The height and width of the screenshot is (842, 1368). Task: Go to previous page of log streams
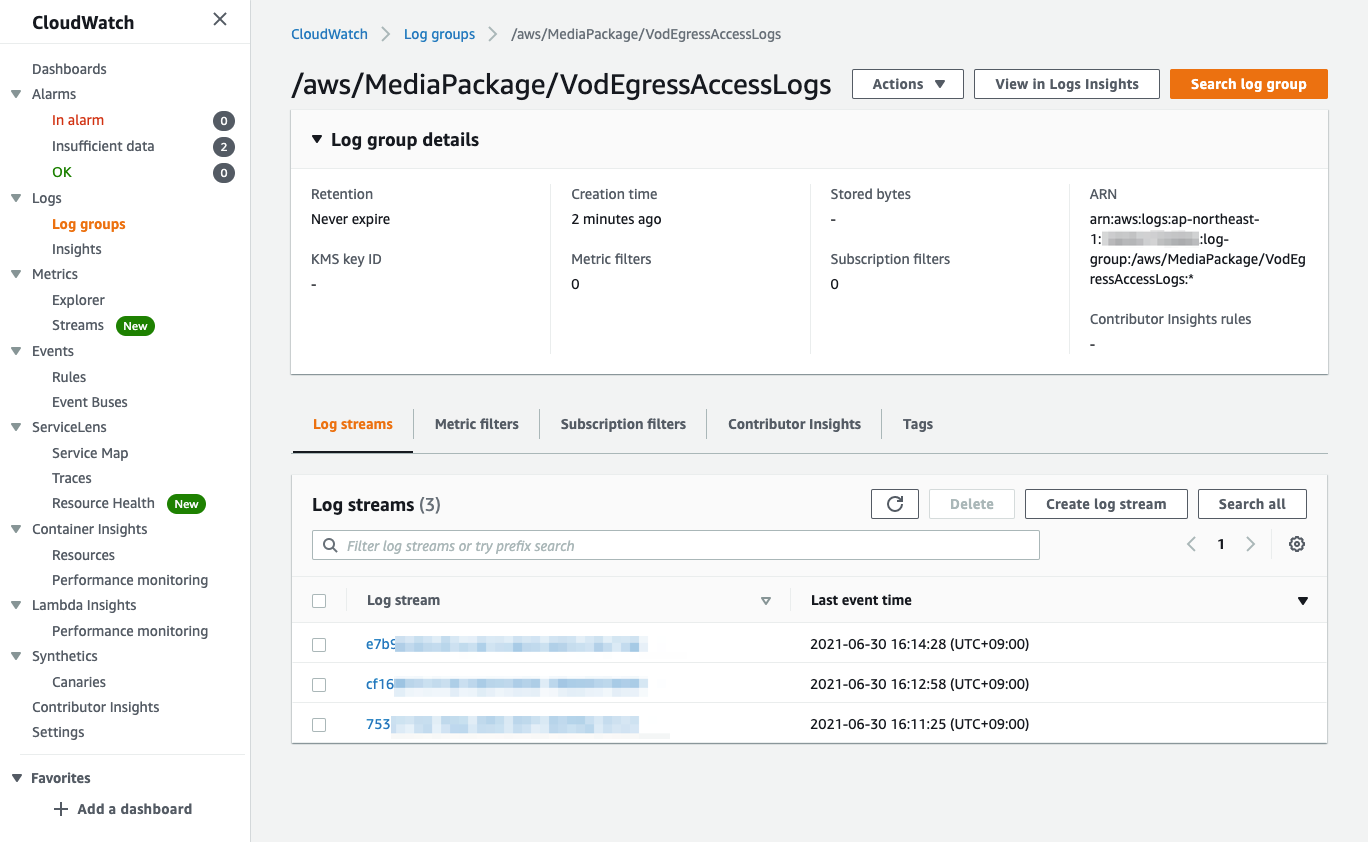coord(1191,545)
